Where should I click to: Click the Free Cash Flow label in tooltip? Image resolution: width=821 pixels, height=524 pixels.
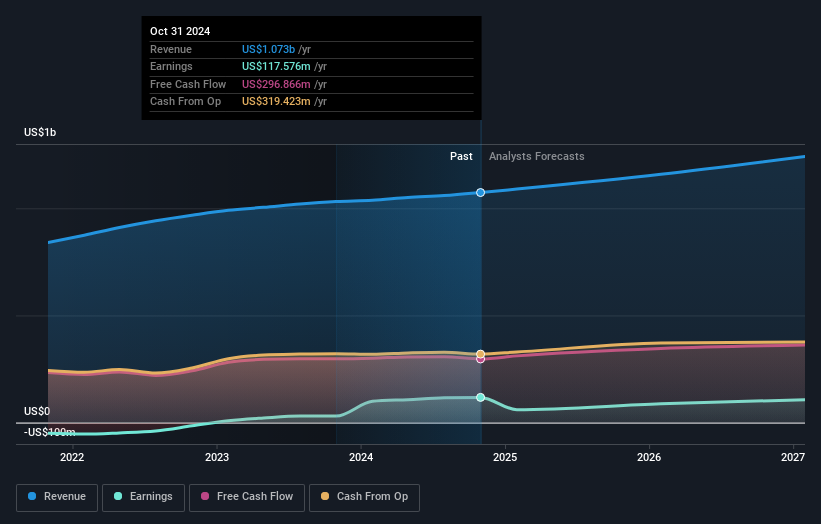tap(188, 84)
